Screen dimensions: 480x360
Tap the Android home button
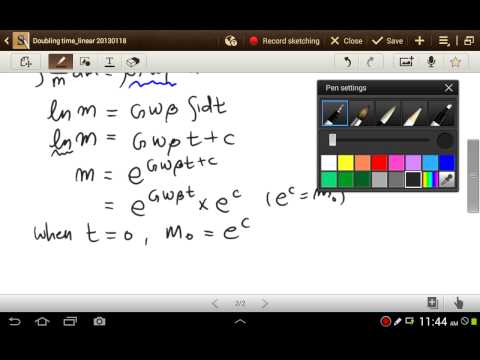click(x=42, y=321)
